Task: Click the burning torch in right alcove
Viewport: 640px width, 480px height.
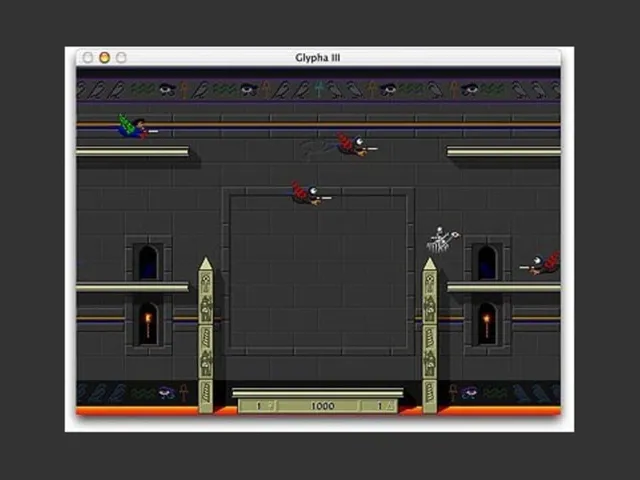Action: tap(487, 325)
